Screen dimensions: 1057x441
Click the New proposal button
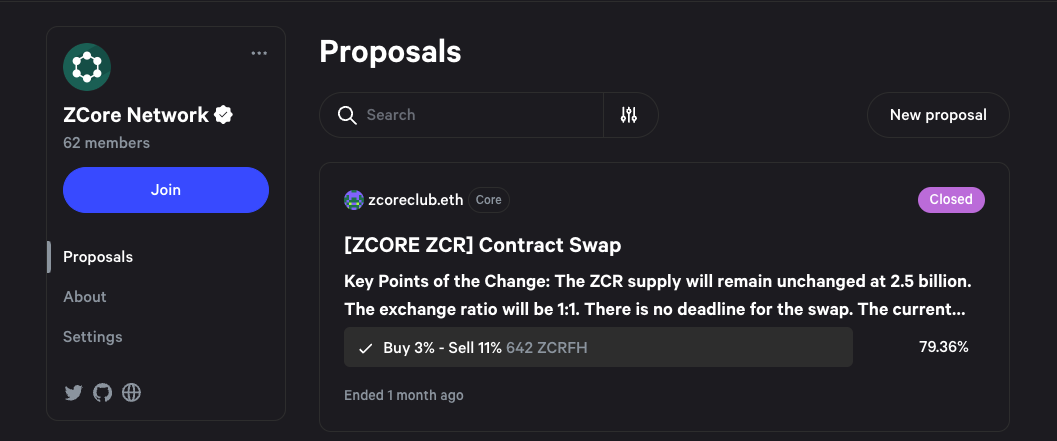tap(938, 115)
